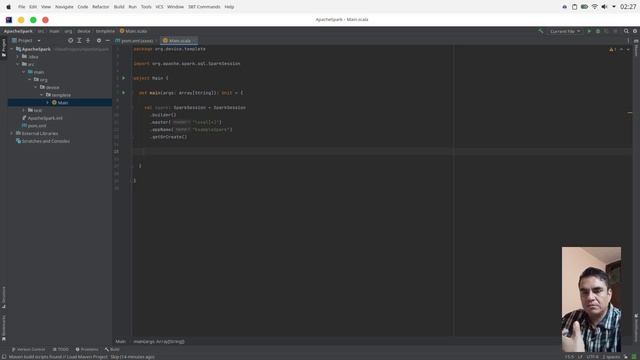Viewport: 640px width, 360px height.
Task: Open the Navigate menu
Action: click(x=64, y=7)
